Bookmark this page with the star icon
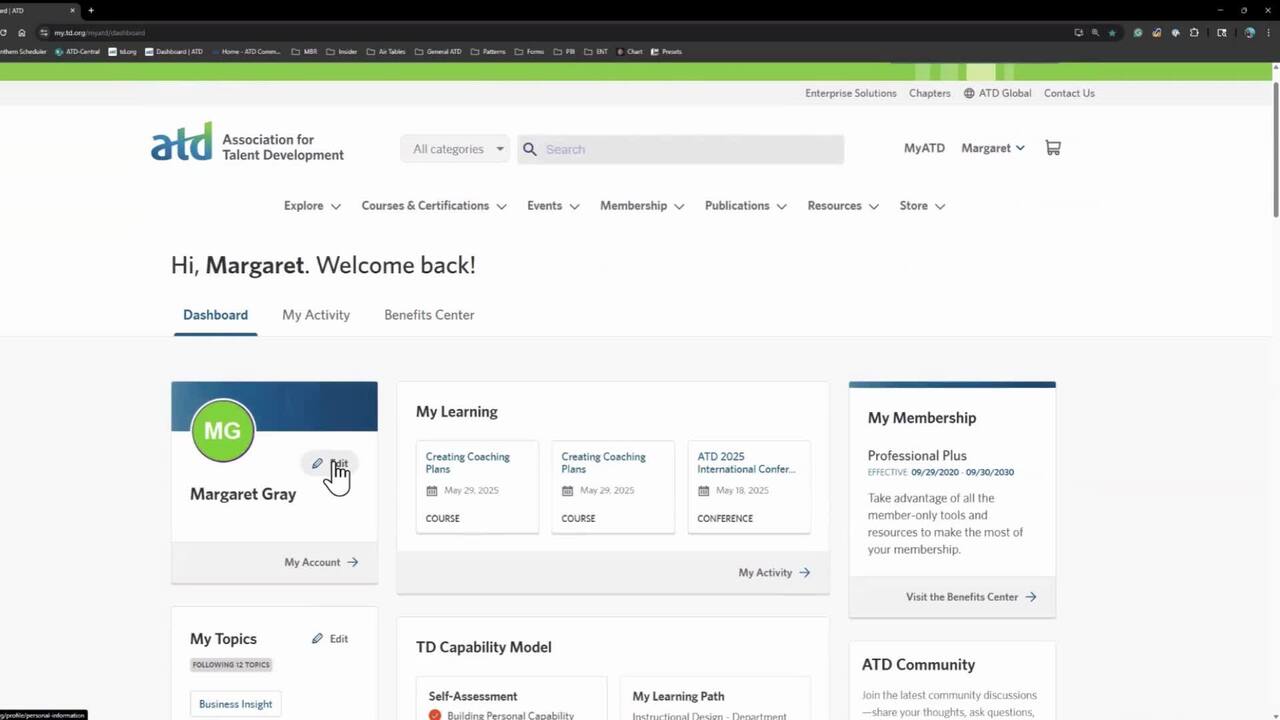Image resolution: width=1280 pixels, height=720 pixels. coord(1112,33)
